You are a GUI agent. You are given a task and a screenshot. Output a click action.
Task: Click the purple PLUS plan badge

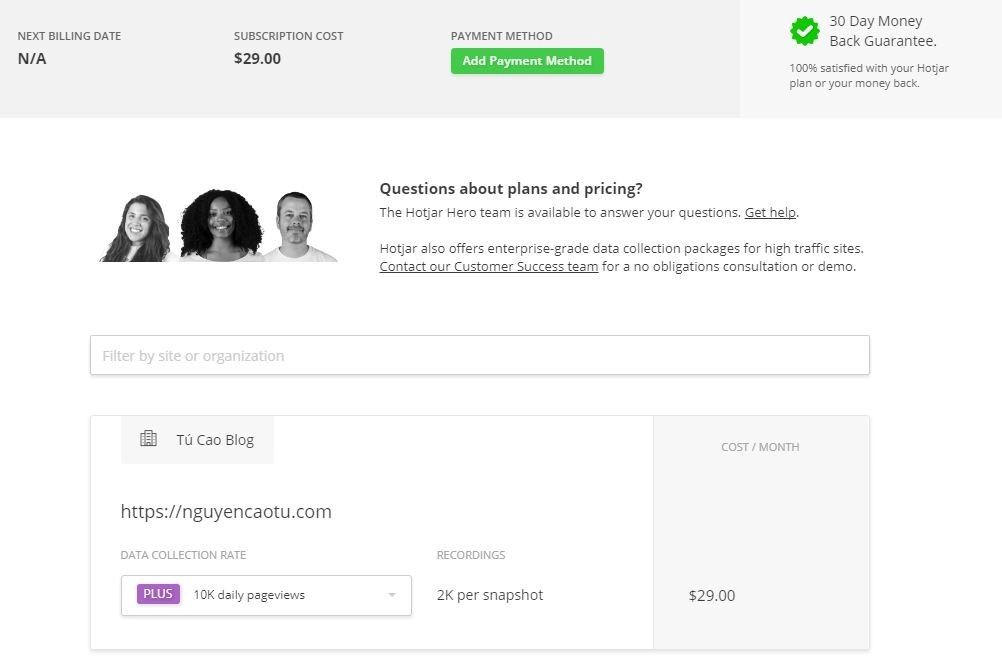tap(158, 594)
